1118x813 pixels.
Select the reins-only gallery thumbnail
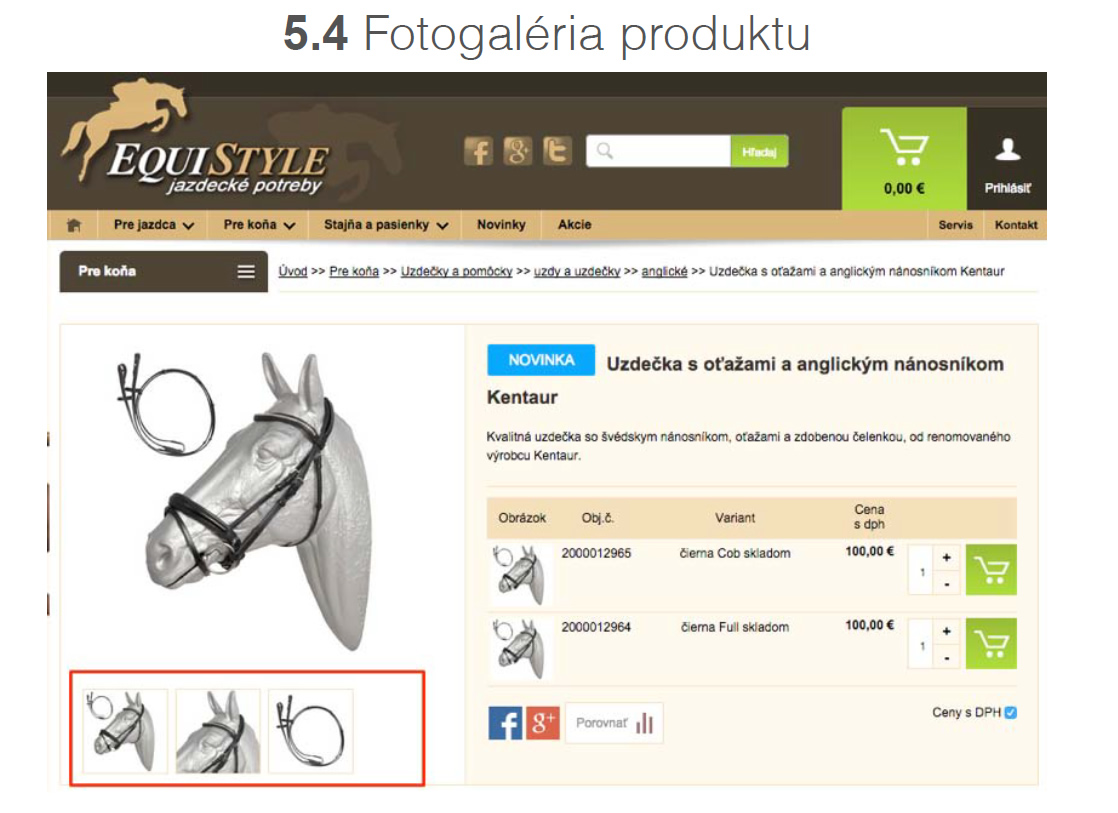click(x=311, y=731)
